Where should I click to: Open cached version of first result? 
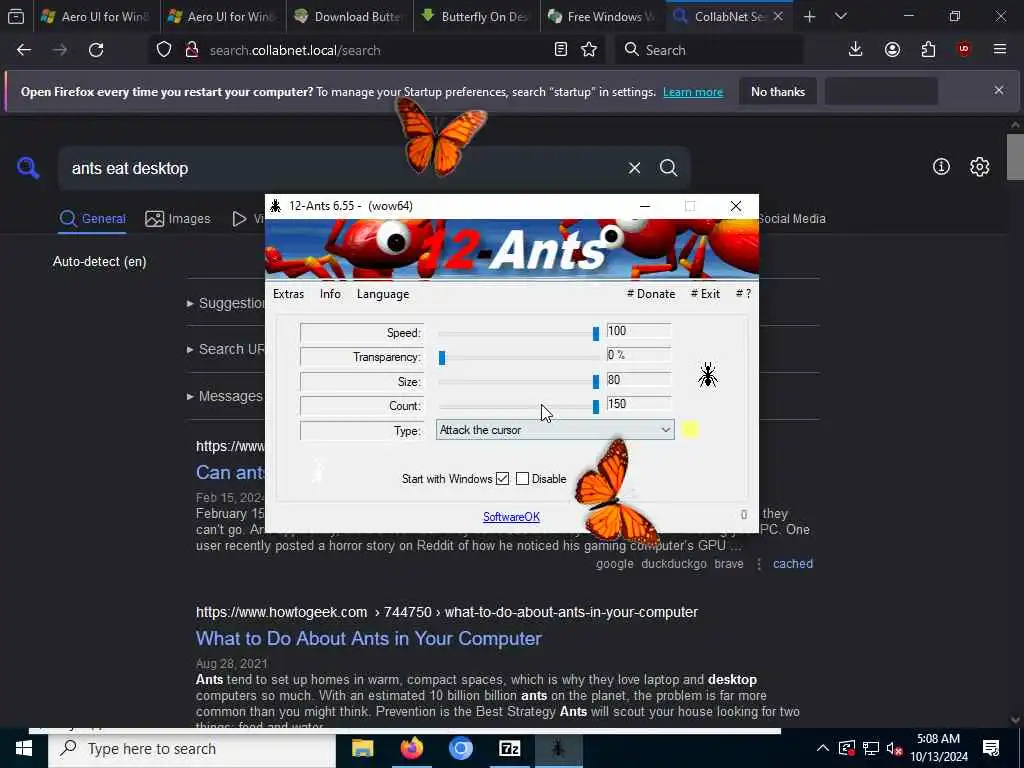793,564
